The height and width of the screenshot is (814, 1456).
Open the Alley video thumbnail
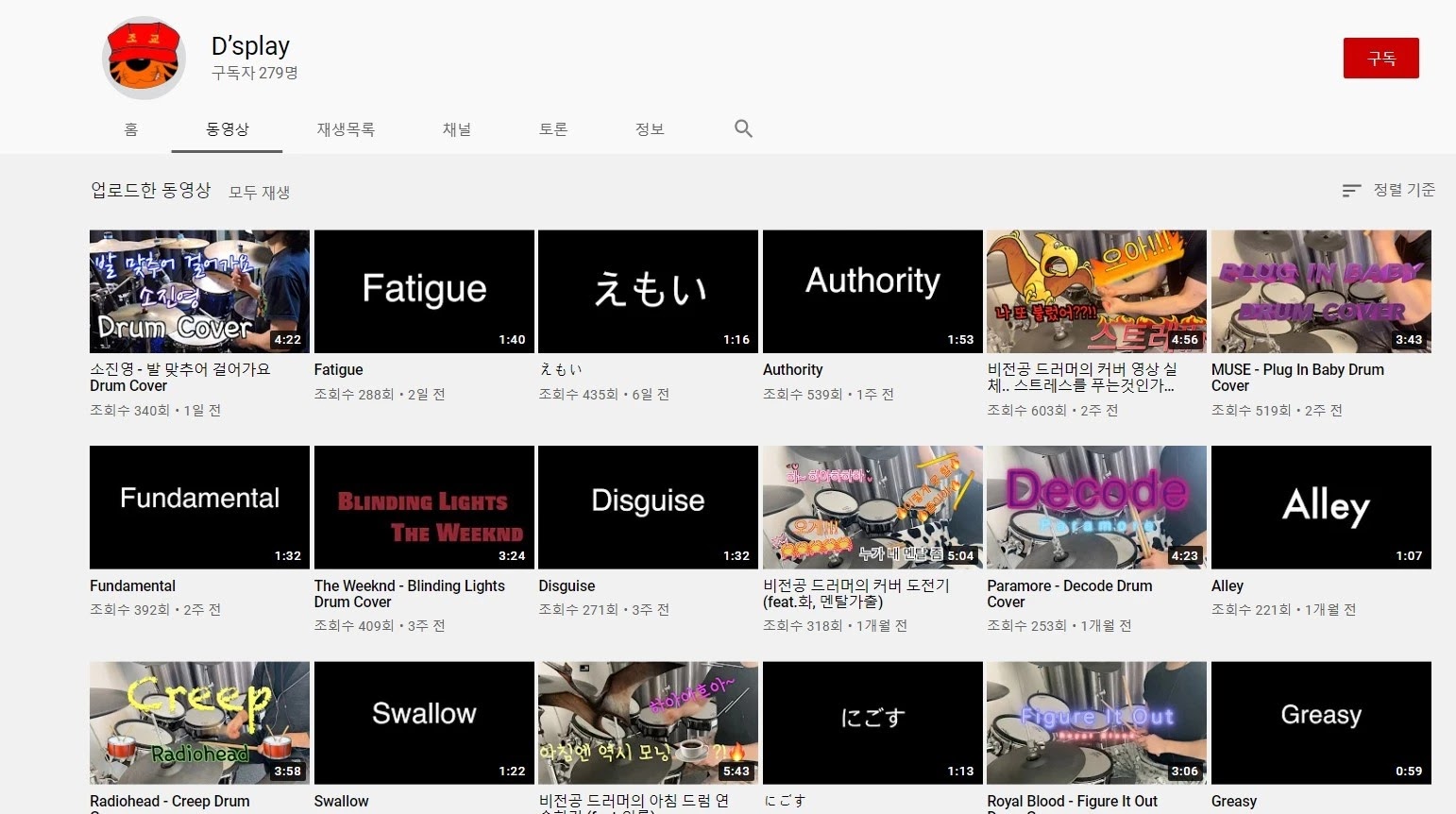click(1321, 507)
